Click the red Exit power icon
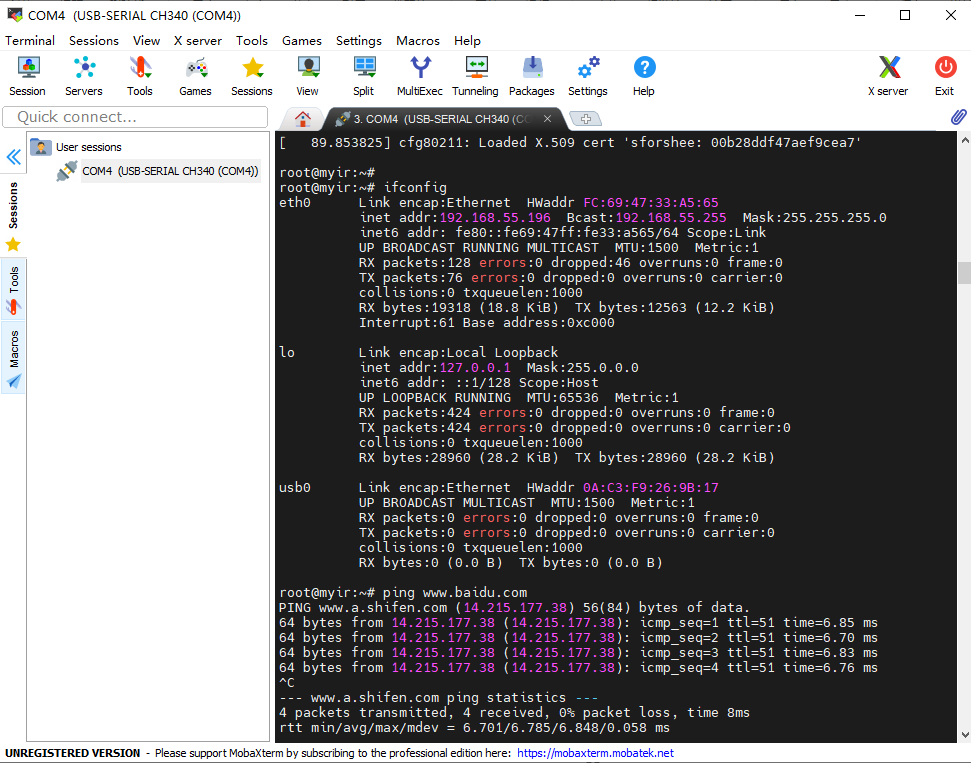Screen dimensions: 971x763 pos(945,76)
